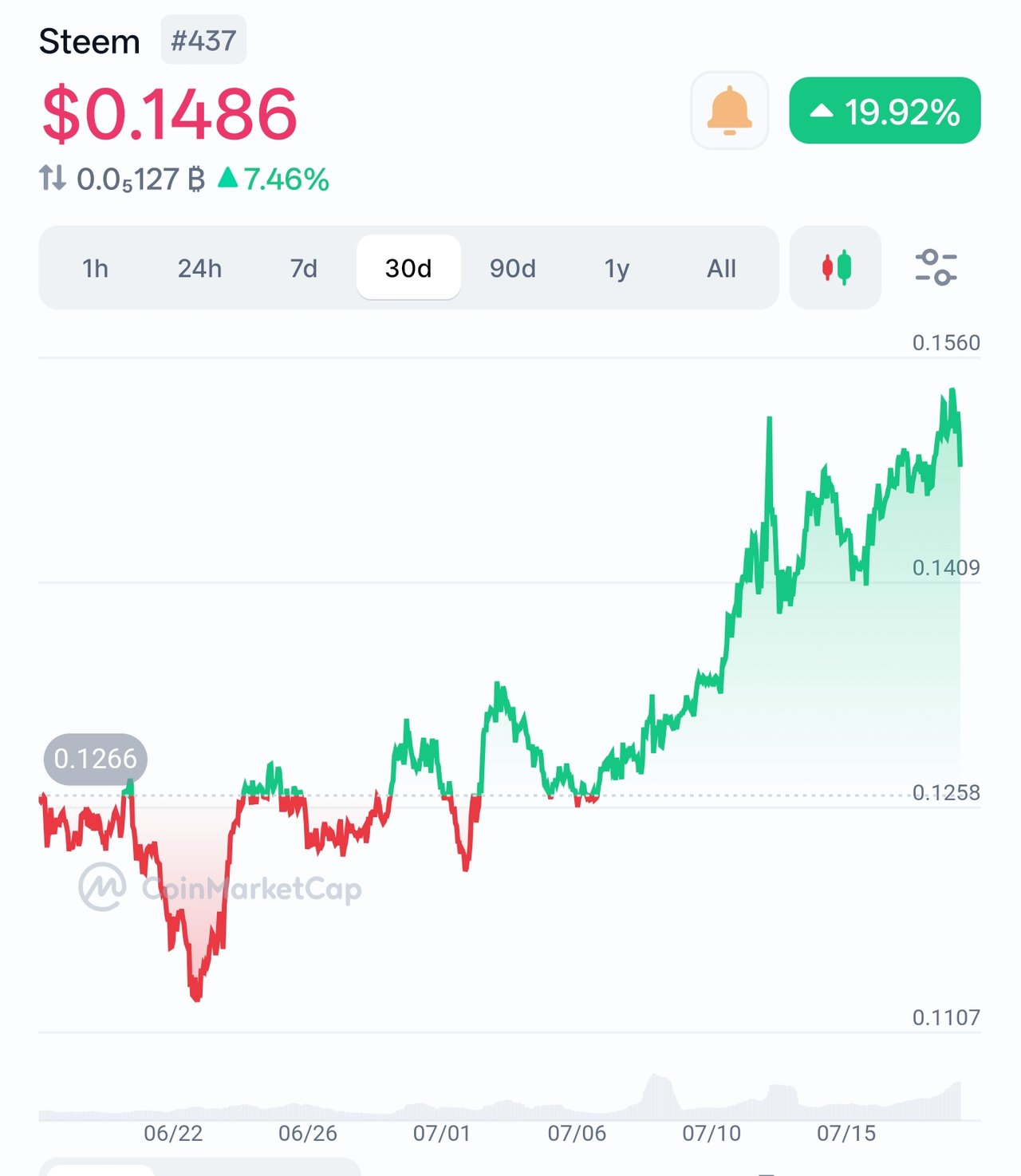Select the 30d time range
This screenshot has height=1176, width=1021.
tap(408, 268)
